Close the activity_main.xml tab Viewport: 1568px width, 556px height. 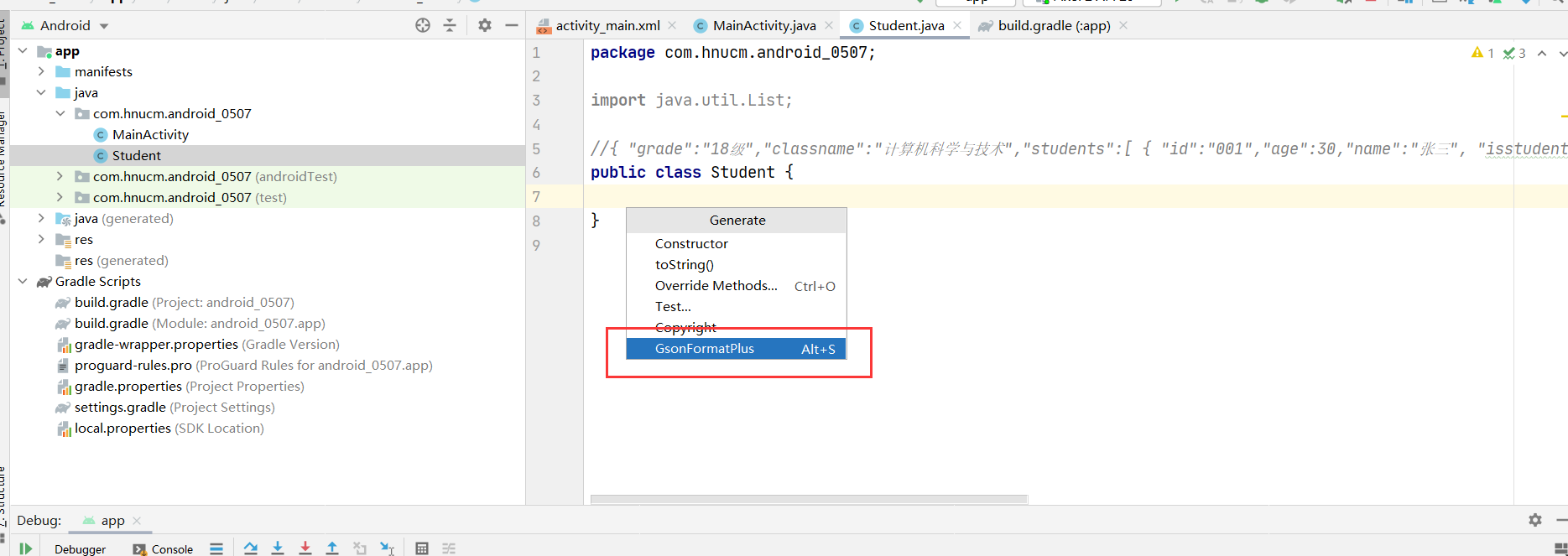click(x=672, y=26)
